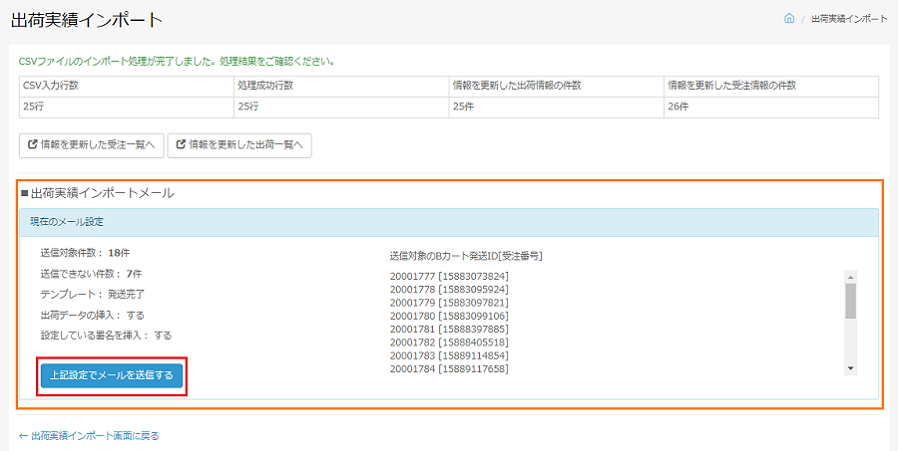Click the CSV入力行数 header cell
Screen dimensions: 900x451
pyautogui.click(x=126, y=86)
